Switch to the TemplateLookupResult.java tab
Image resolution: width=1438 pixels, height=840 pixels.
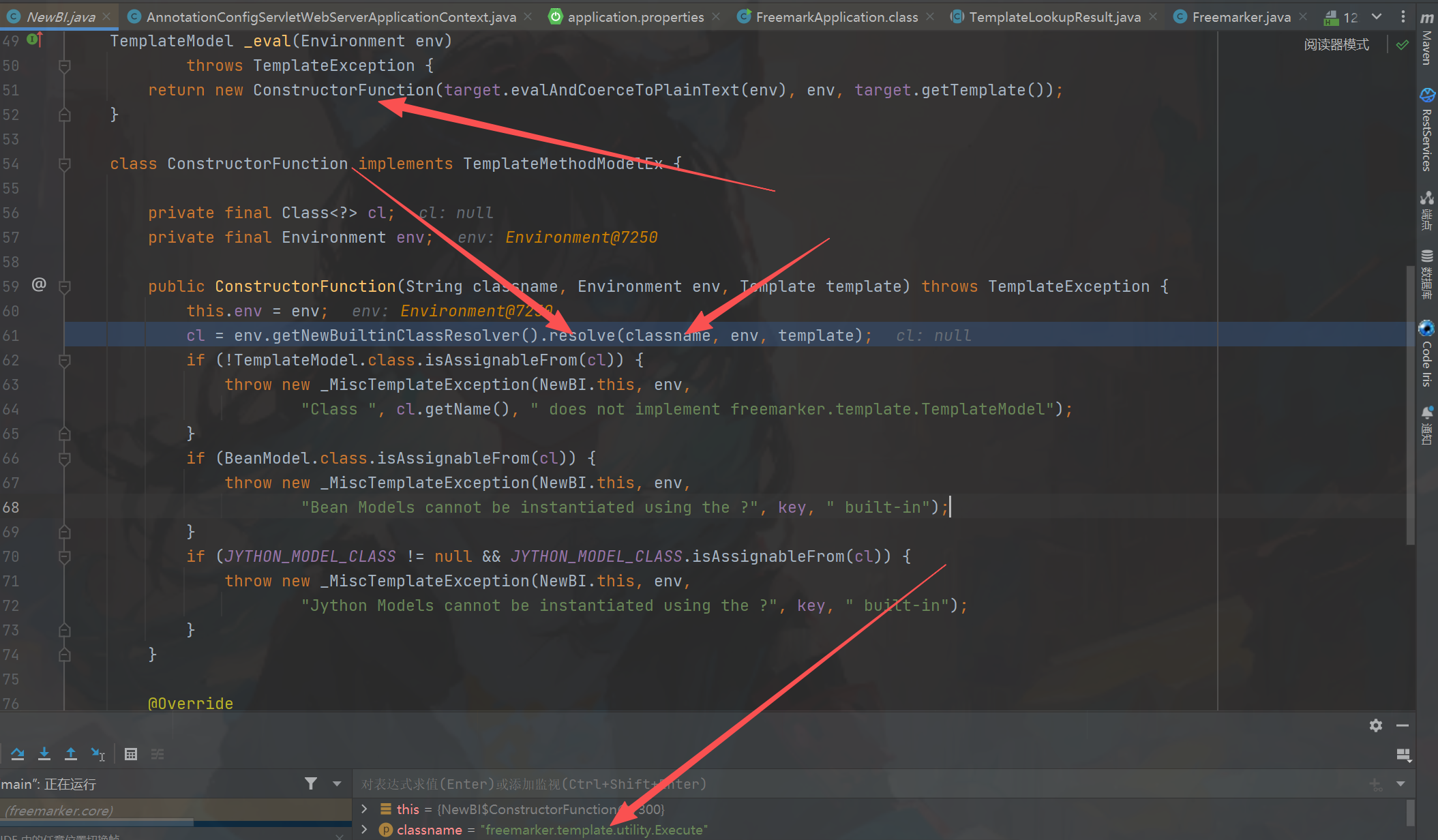click(1054, 17)
